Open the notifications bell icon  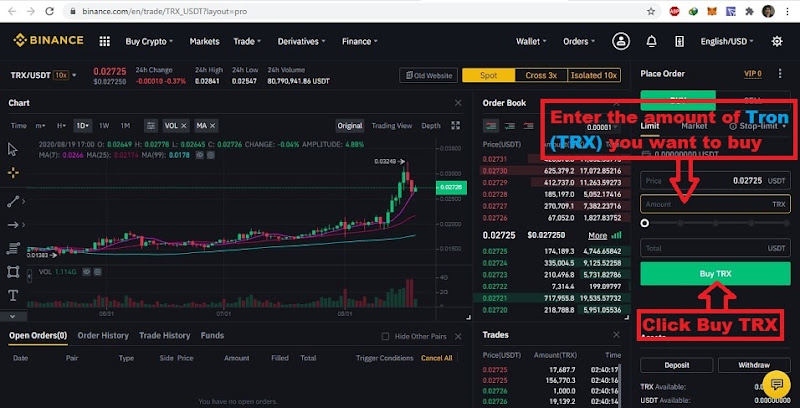point(652,41)
